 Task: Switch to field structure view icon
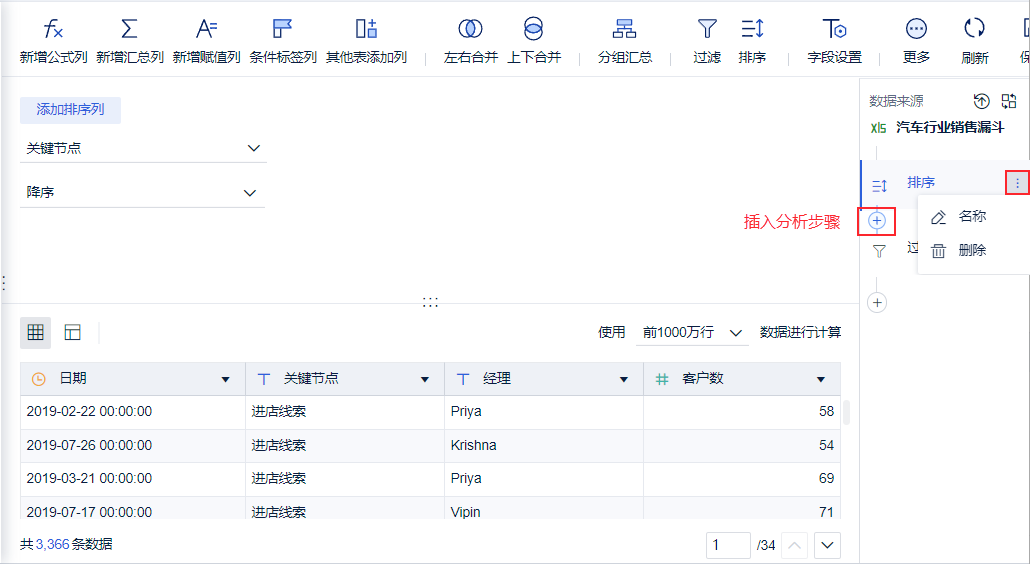click(x=72, y=332)
